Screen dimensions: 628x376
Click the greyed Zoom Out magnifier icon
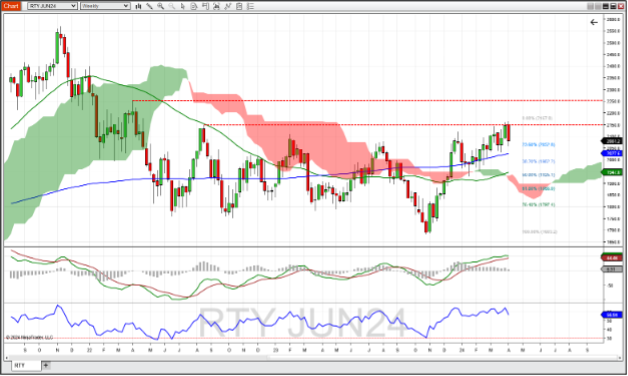(171, 6)
